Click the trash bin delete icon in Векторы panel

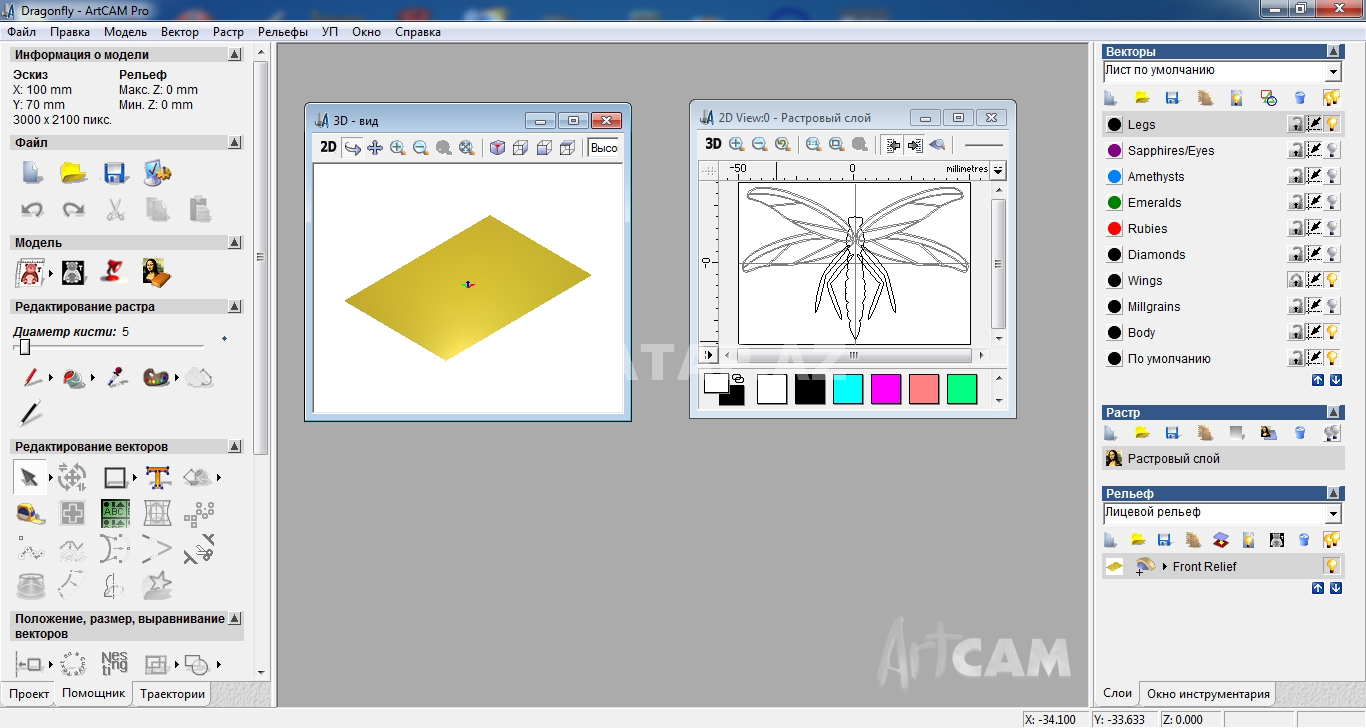click(x=1300, y=98)
